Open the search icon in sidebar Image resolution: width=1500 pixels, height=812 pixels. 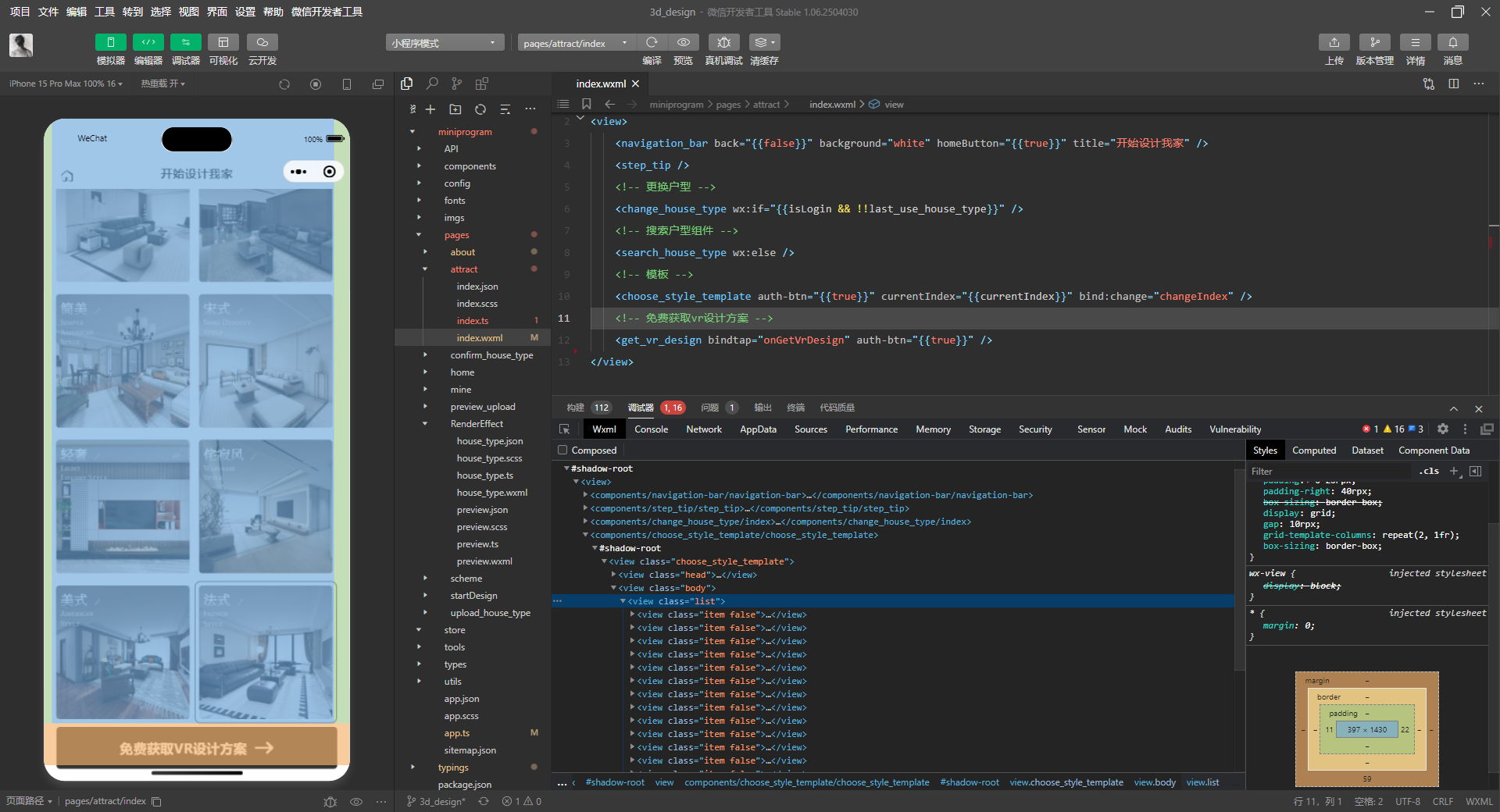(x=432, y=84)
